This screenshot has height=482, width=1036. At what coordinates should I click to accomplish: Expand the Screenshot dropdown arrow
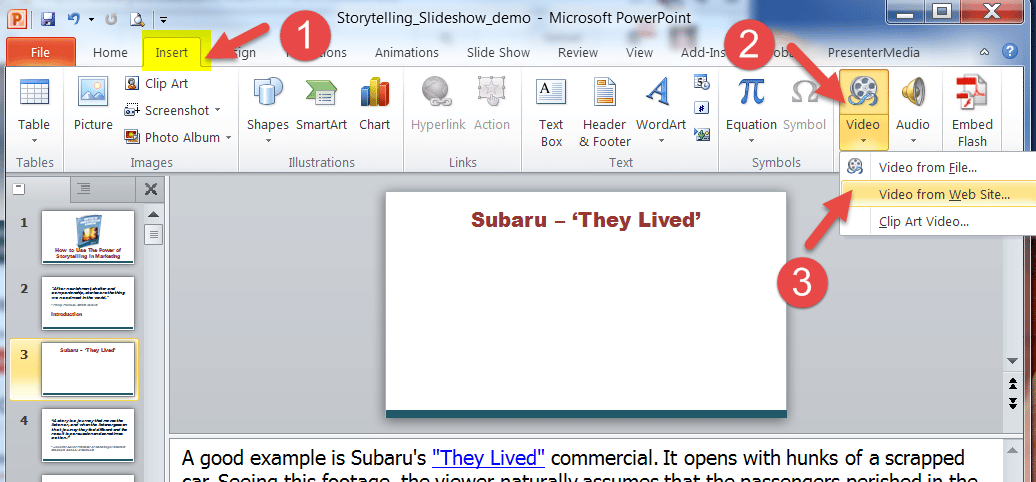coord(217,110)
